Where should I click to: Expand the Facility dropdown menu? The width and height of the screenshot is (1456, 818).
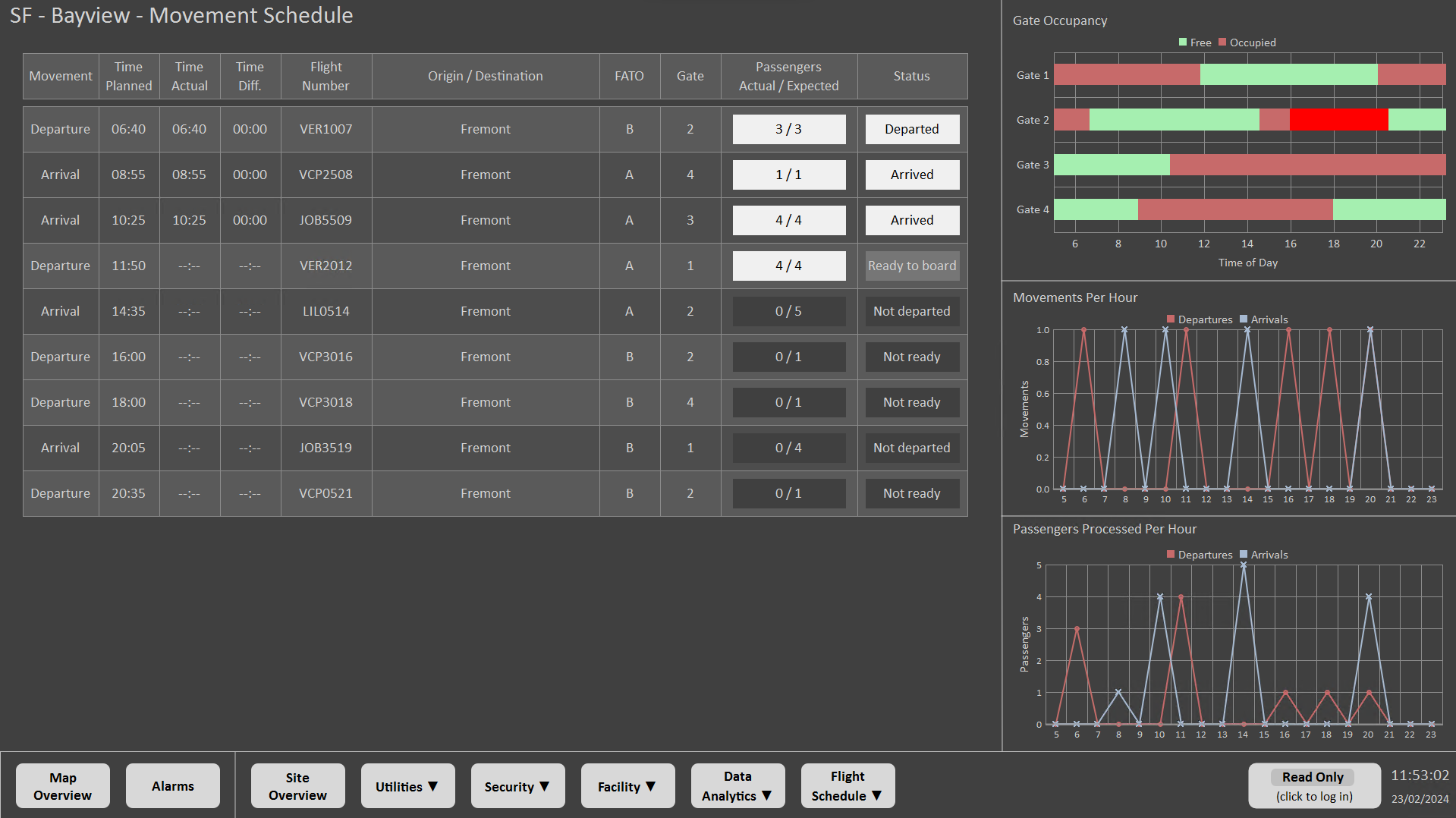tap(628, 786)
